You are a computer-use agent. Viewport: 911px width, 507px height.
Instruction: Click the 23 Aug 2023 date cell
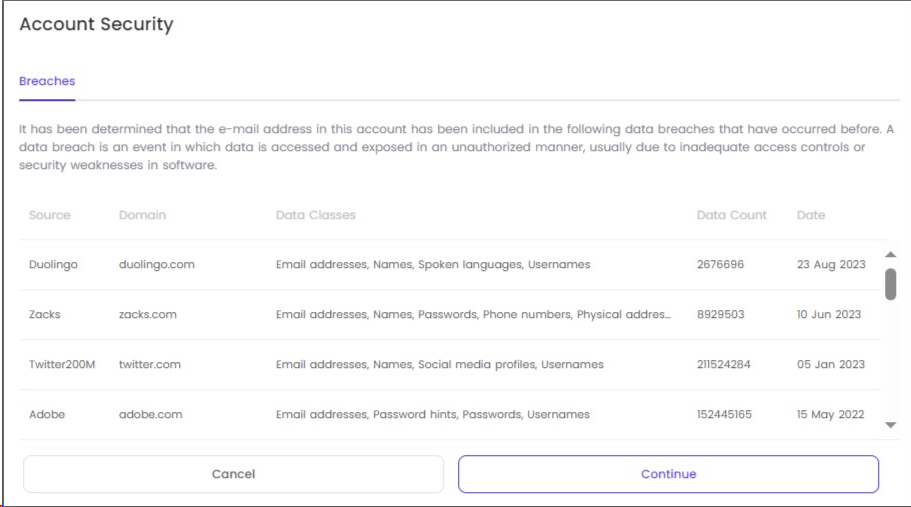click(x=831, y=264)
